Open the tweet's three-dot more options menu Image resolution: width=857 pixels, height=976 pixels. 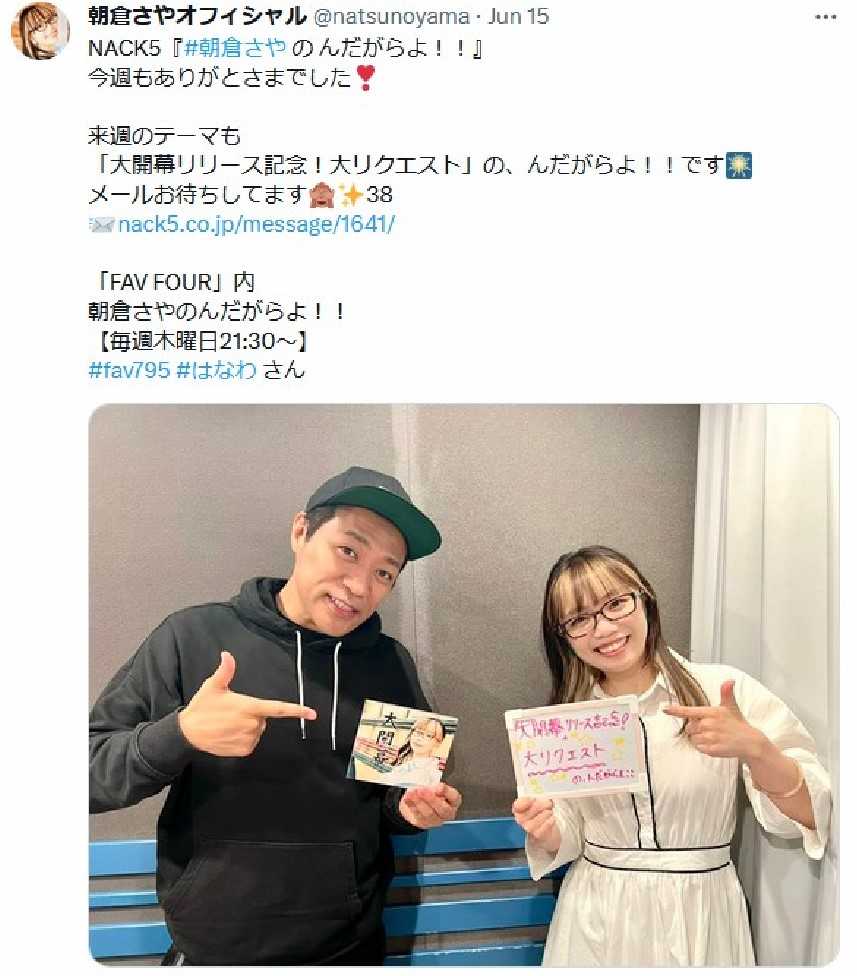click(x=825, y=17)
